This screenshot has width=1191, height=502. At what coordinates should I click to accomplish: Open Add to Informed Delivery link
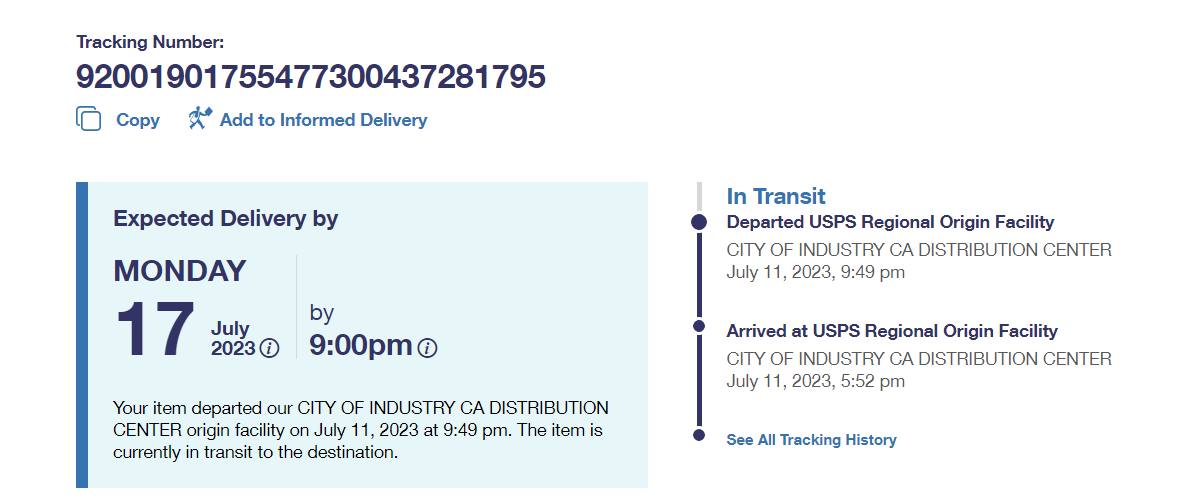pyautogui.click(x=323, y=120)
